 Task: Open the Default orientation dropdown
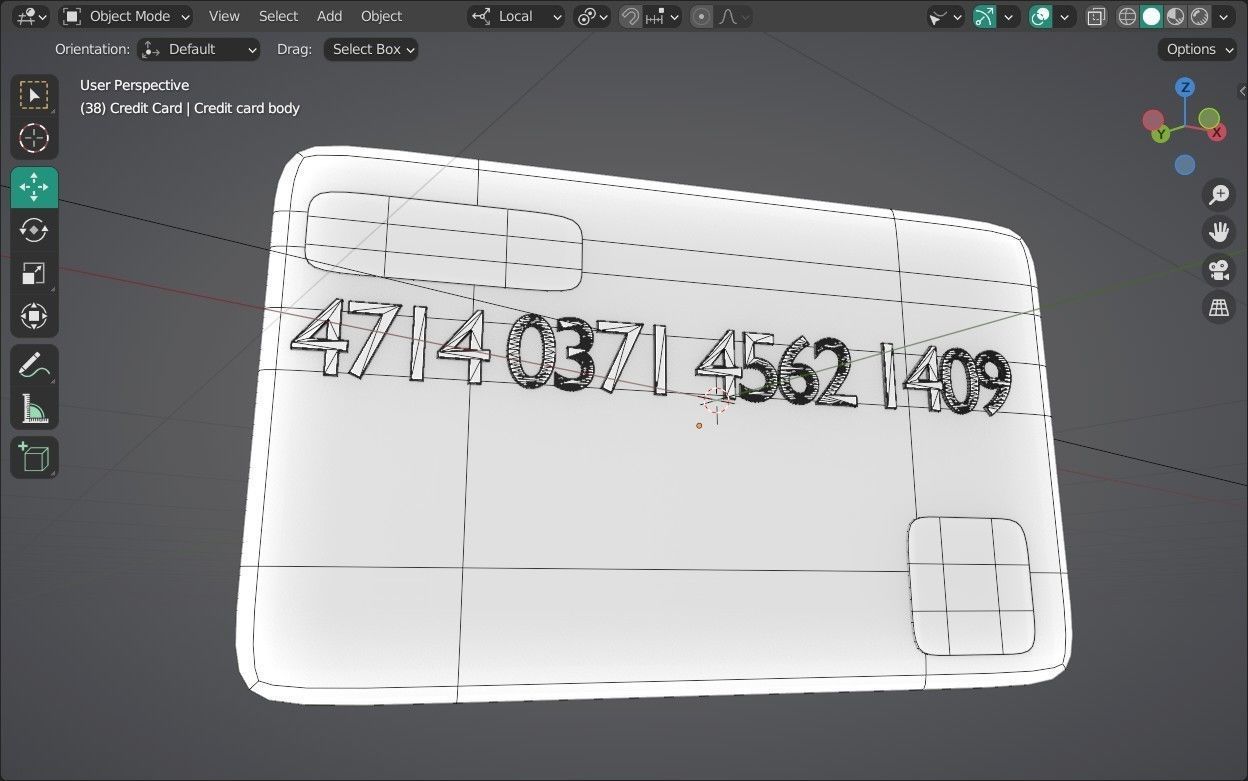(199, 49)
